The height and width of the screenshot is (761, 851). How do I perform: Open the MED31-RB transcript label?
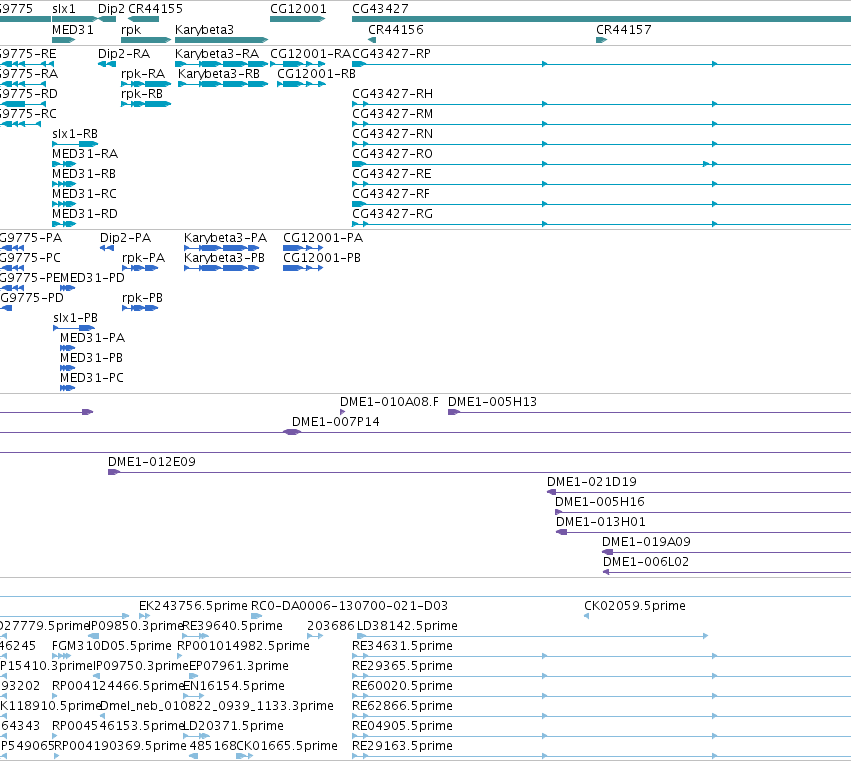coord(84,174)
